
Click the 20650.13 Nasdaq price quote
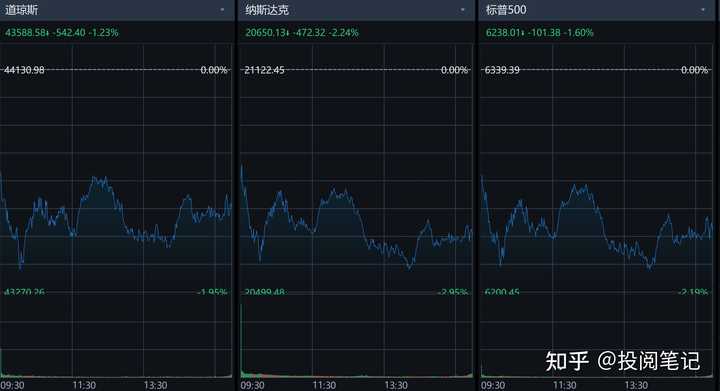[x=266, y=33]
